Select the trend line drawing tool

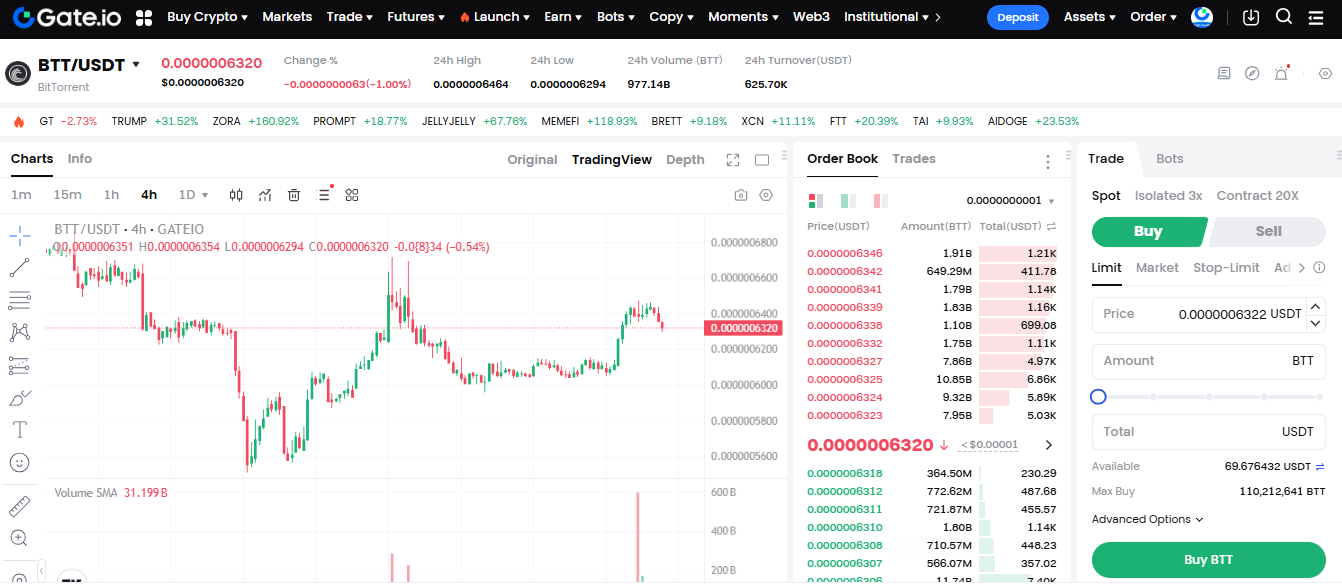(19, 268)
